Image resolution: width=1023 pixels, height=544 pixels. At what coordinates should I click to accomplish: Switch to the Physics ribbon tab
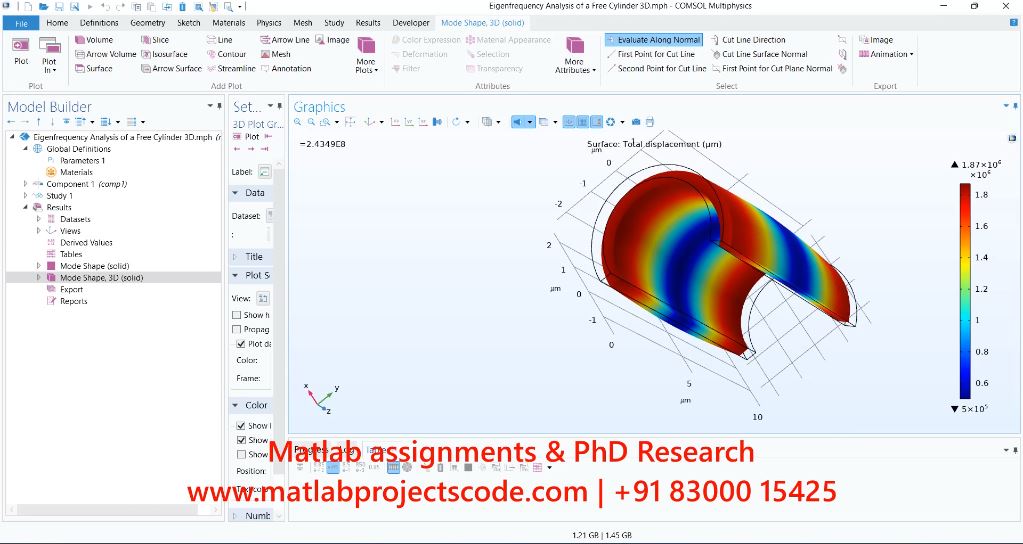tap(269, 23)
